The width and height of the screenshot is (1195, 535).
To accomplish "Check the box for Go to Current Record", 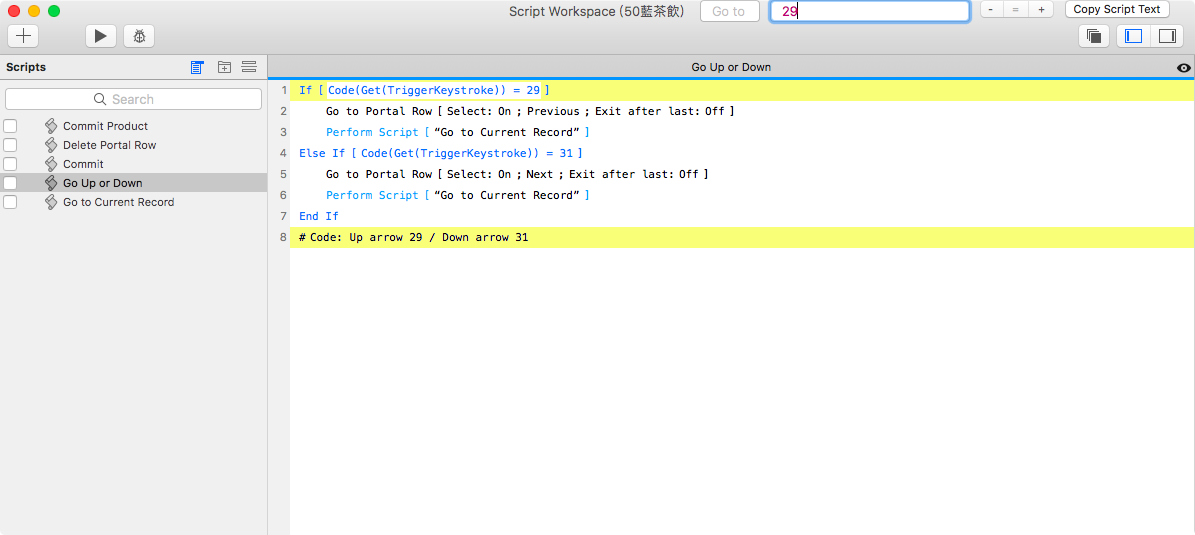I will point(10,202).
